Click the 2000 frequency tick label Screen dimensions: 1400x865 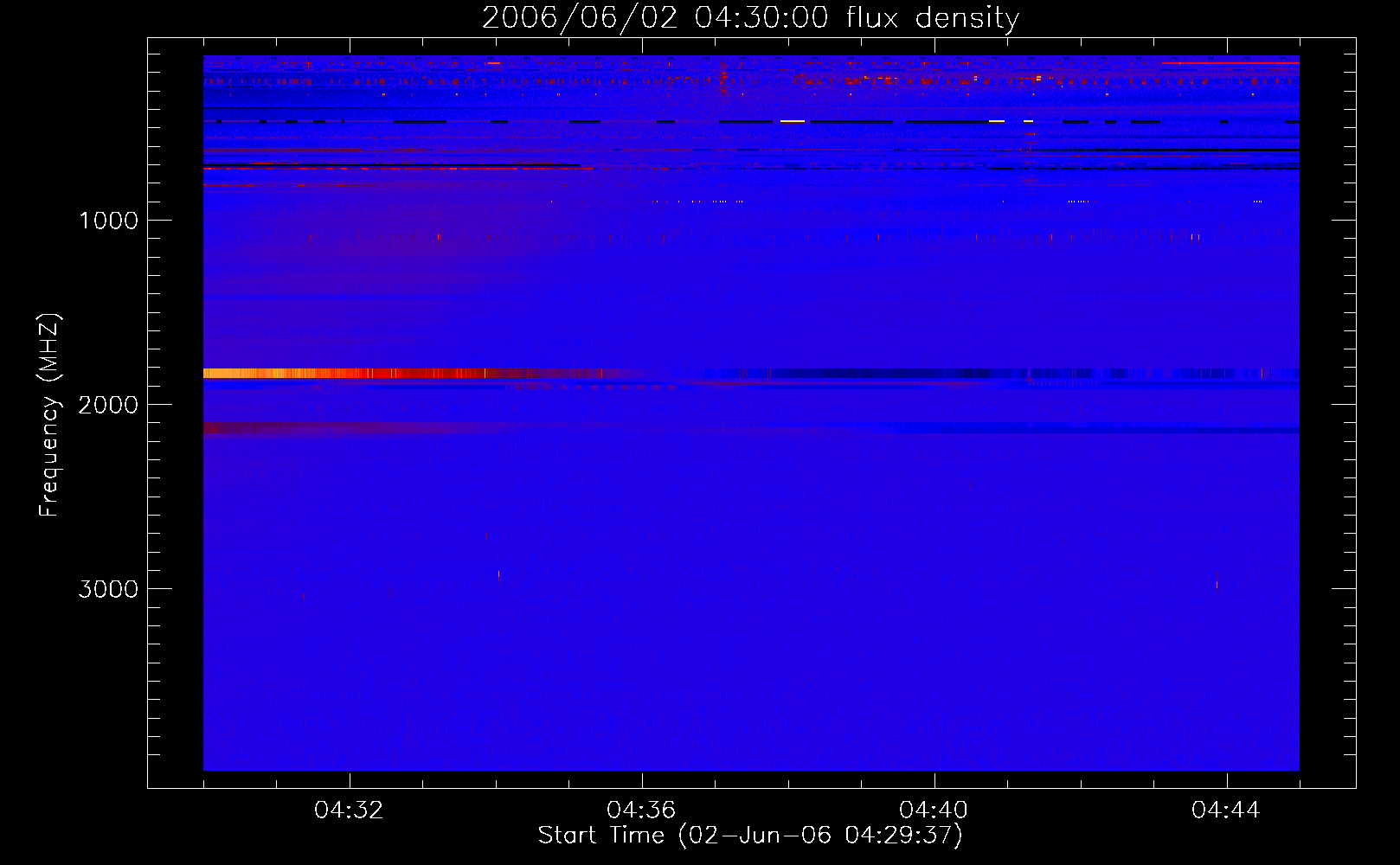pyautogui.click(x=108, y=405)
